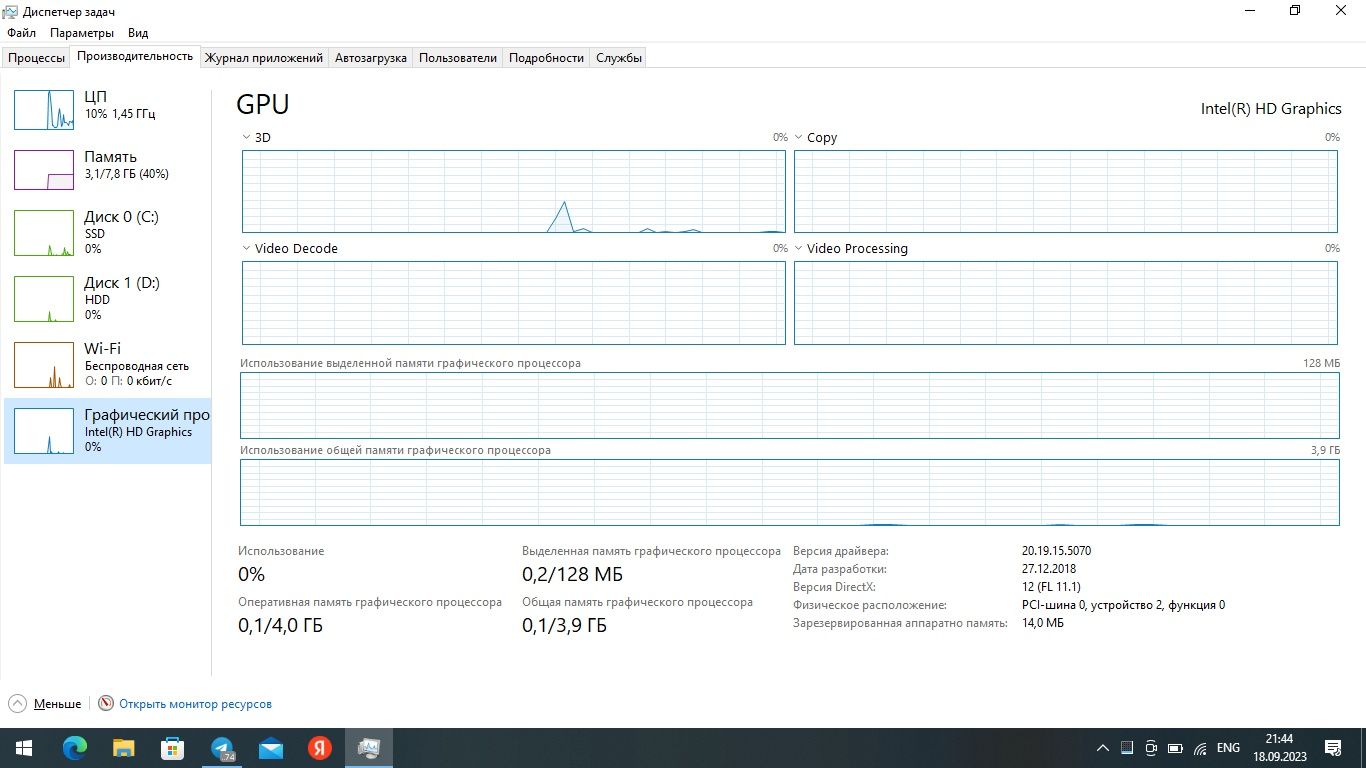Click the Video Processing usage graph
Viewport: 1366px width, 768px height.
click(x=1066, y=303)
